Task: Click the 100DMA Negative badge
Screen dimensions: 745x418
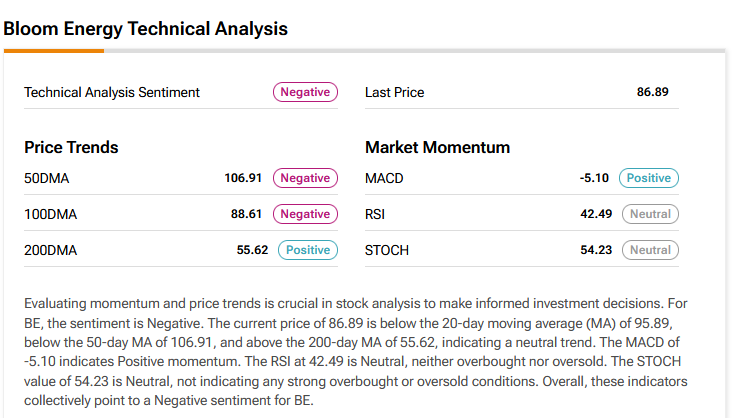Action: (x=305, y=214)
